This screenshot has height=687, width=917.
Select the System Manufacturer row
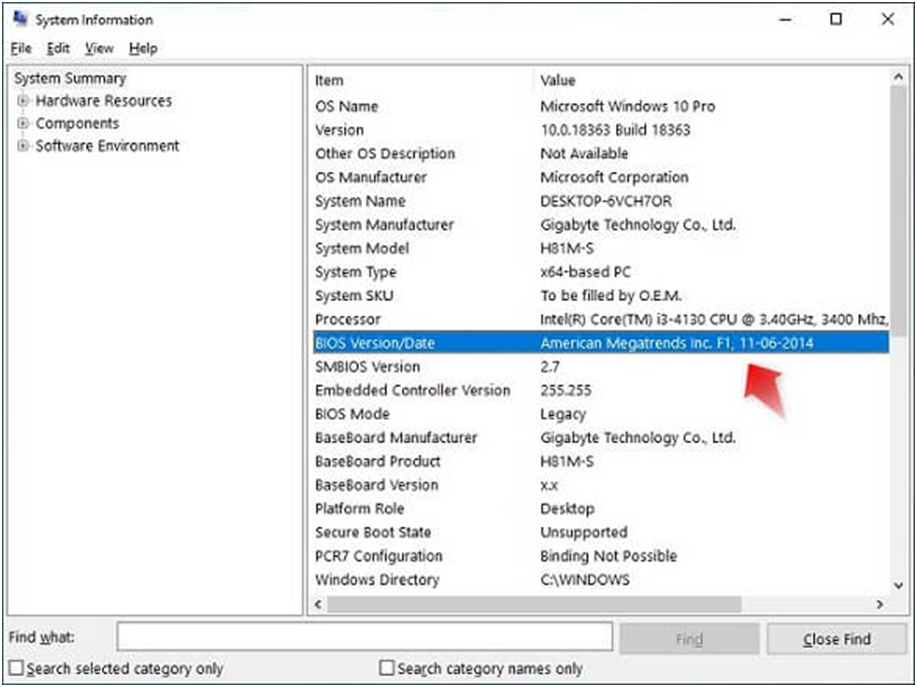[x=601, y=225]
